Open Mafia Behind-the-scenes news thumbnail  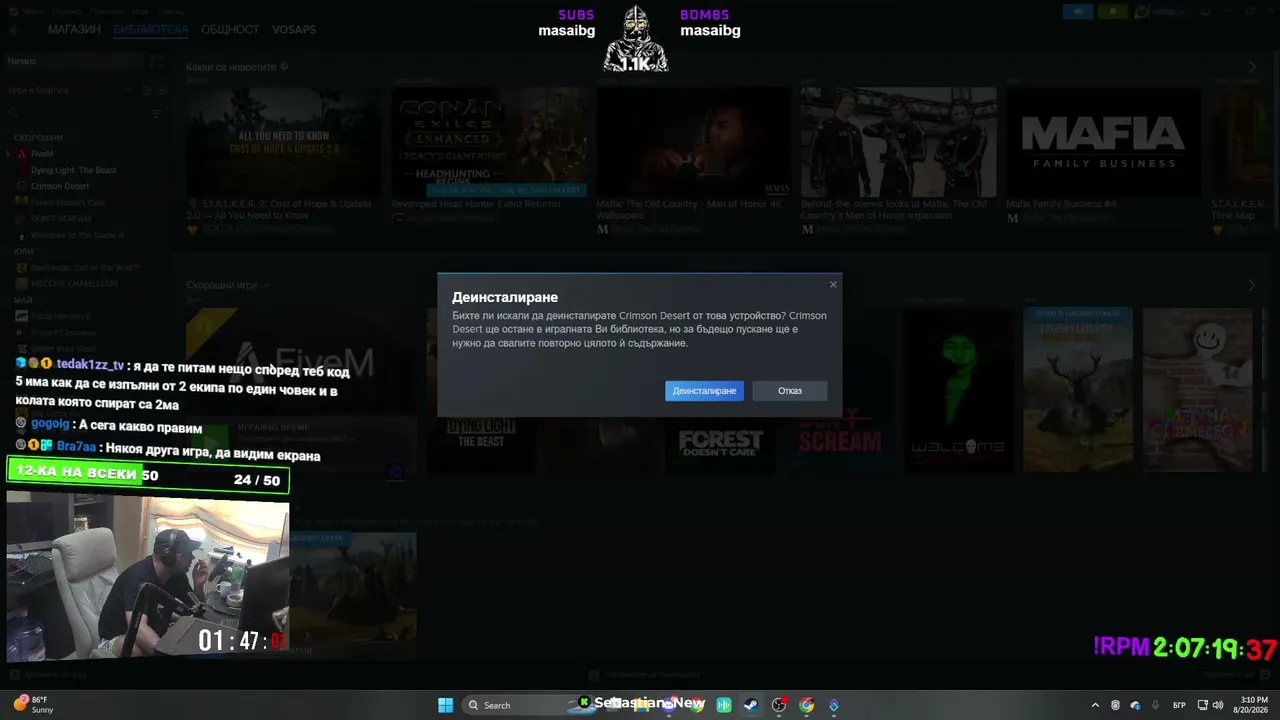point(898,142)
